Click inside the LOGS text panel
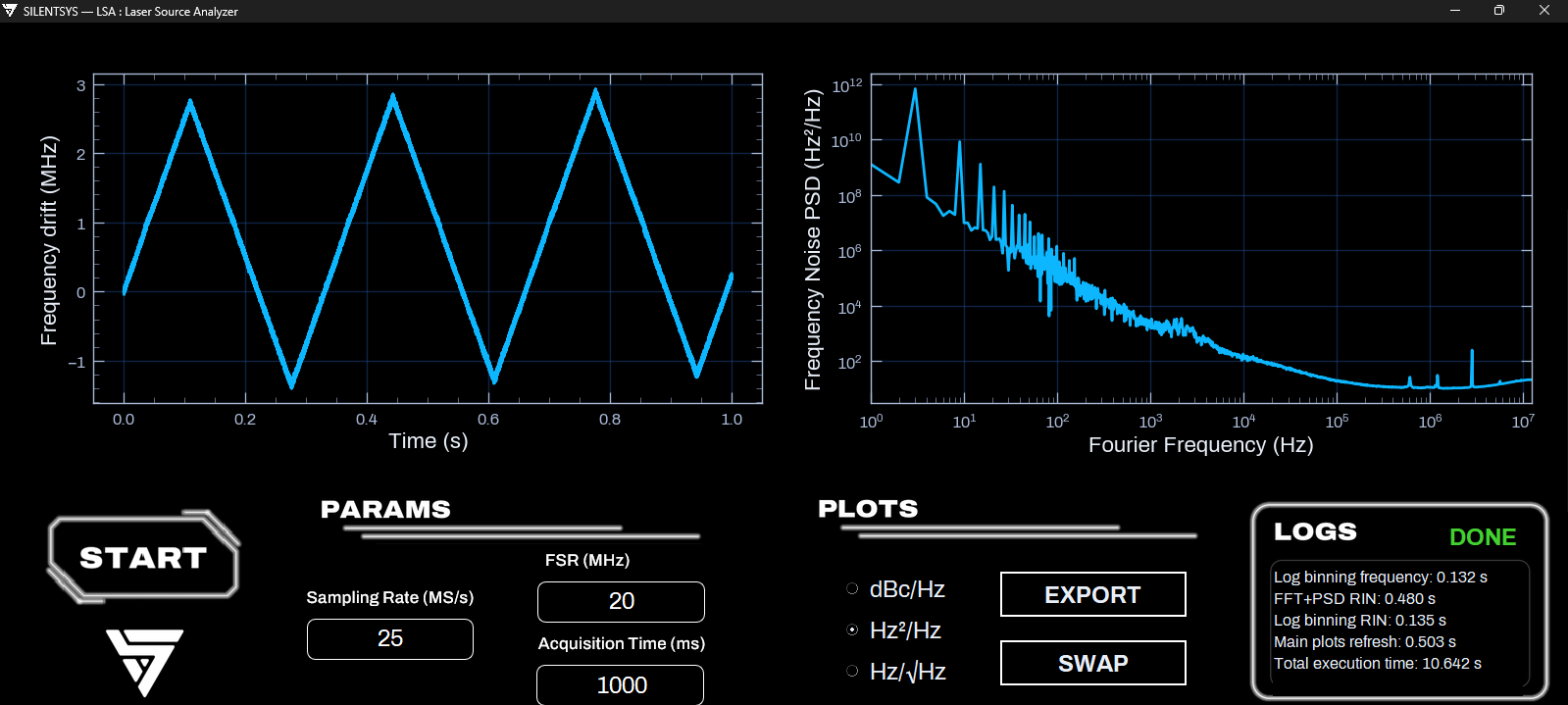Image resolution: width=1568 pixels, height=705 pixels. click(x=1399, y=624)
